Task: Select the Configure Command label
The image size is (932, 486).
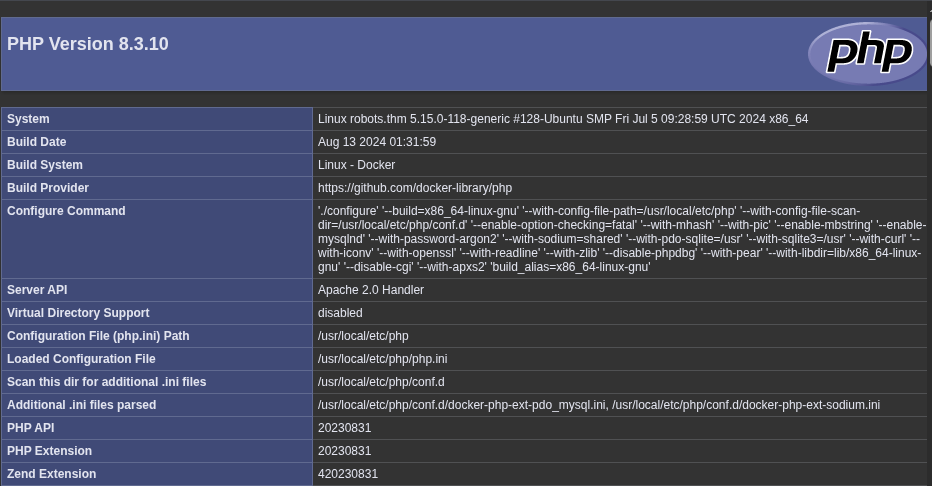Action: pyautogui.click(x=66, y=211)
